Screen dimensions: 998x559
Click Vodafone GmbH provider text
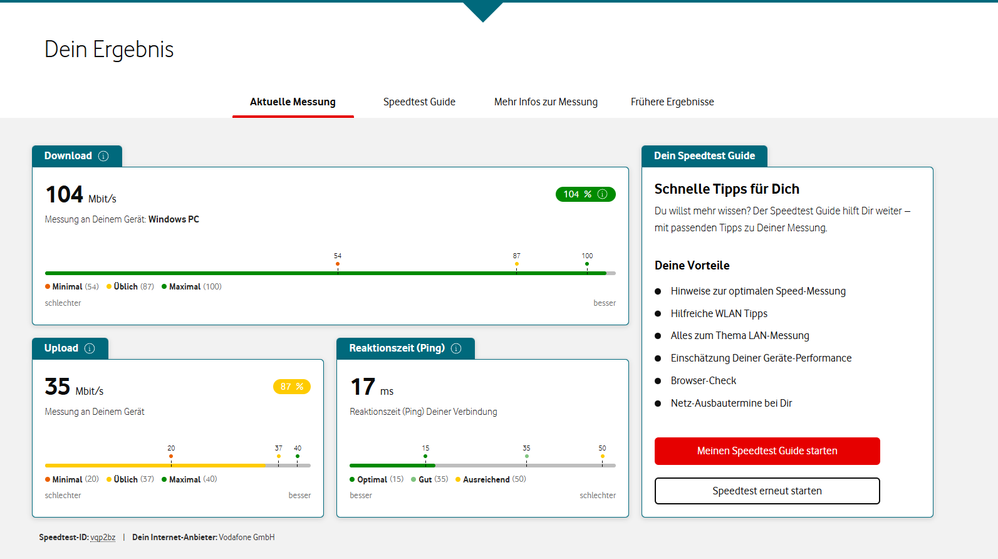(246, 537)
